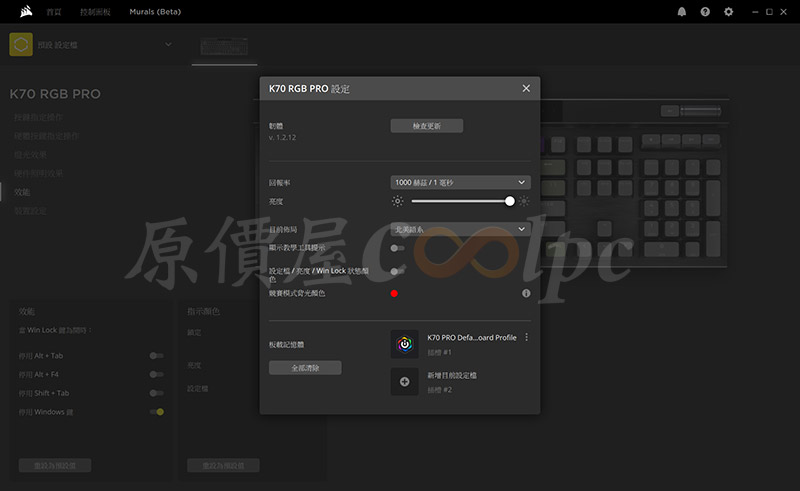Open three-dot menu for K70 PRO profile
The height and width of the screenshot is (491, 800).
(527, 337)
